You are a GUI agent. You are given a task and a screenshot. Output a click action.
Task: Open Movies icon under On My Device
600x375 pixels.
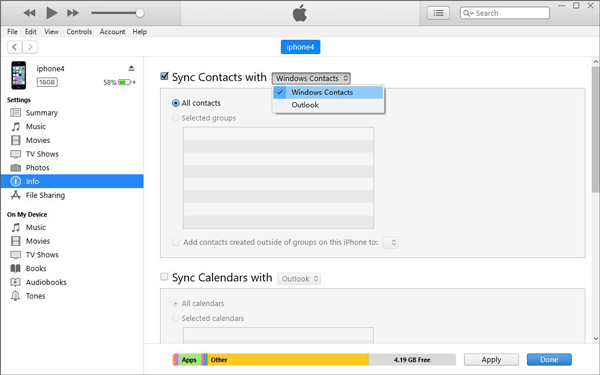(x=16, y=241)
